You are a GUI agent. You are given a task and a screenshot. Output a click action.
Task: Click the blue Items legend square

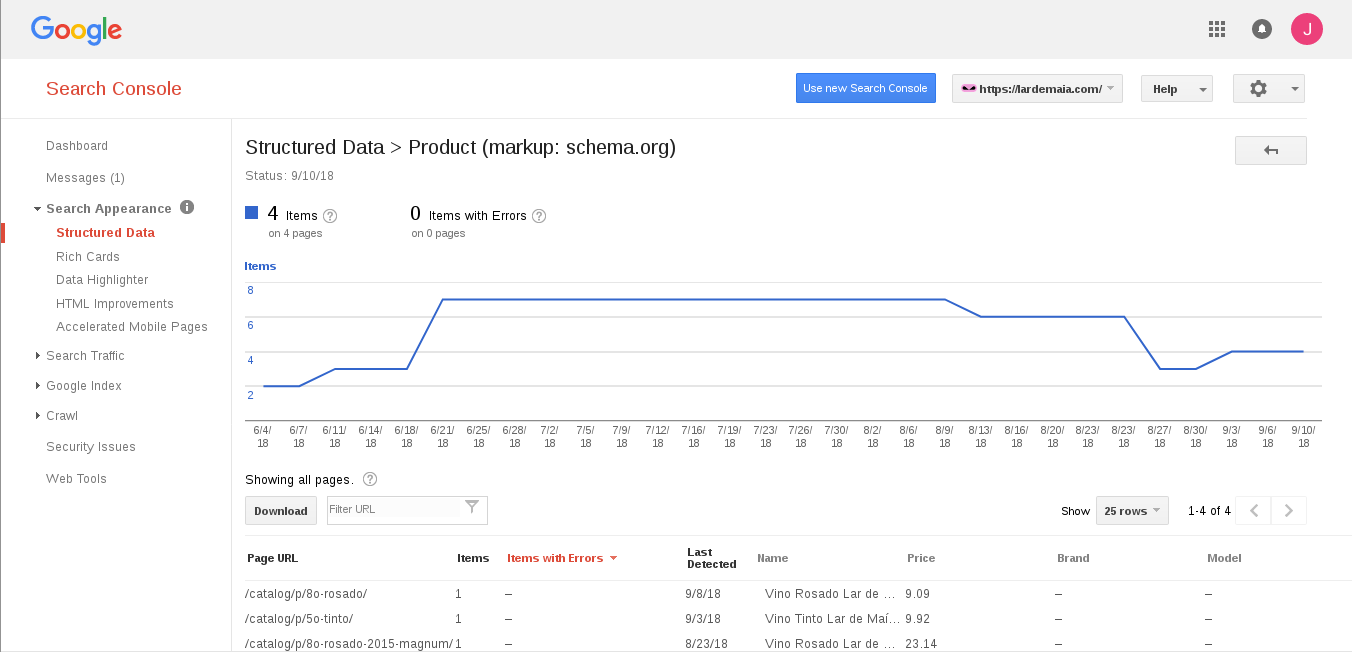point(252,213)
